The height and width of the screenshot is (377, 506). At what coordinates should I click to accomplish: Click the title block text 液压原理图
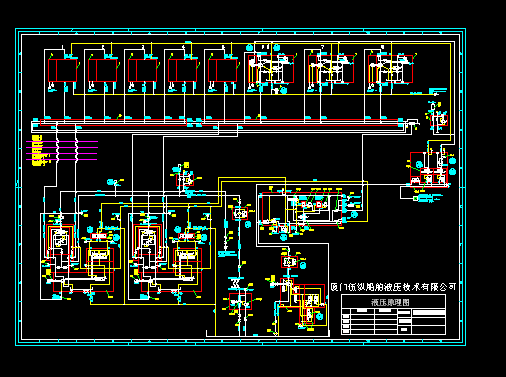click(x=390, y=302)
